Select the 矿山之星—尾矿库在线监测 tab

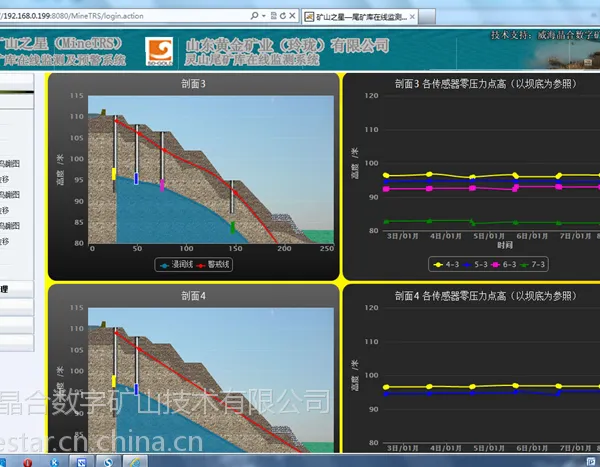(360, 16)
